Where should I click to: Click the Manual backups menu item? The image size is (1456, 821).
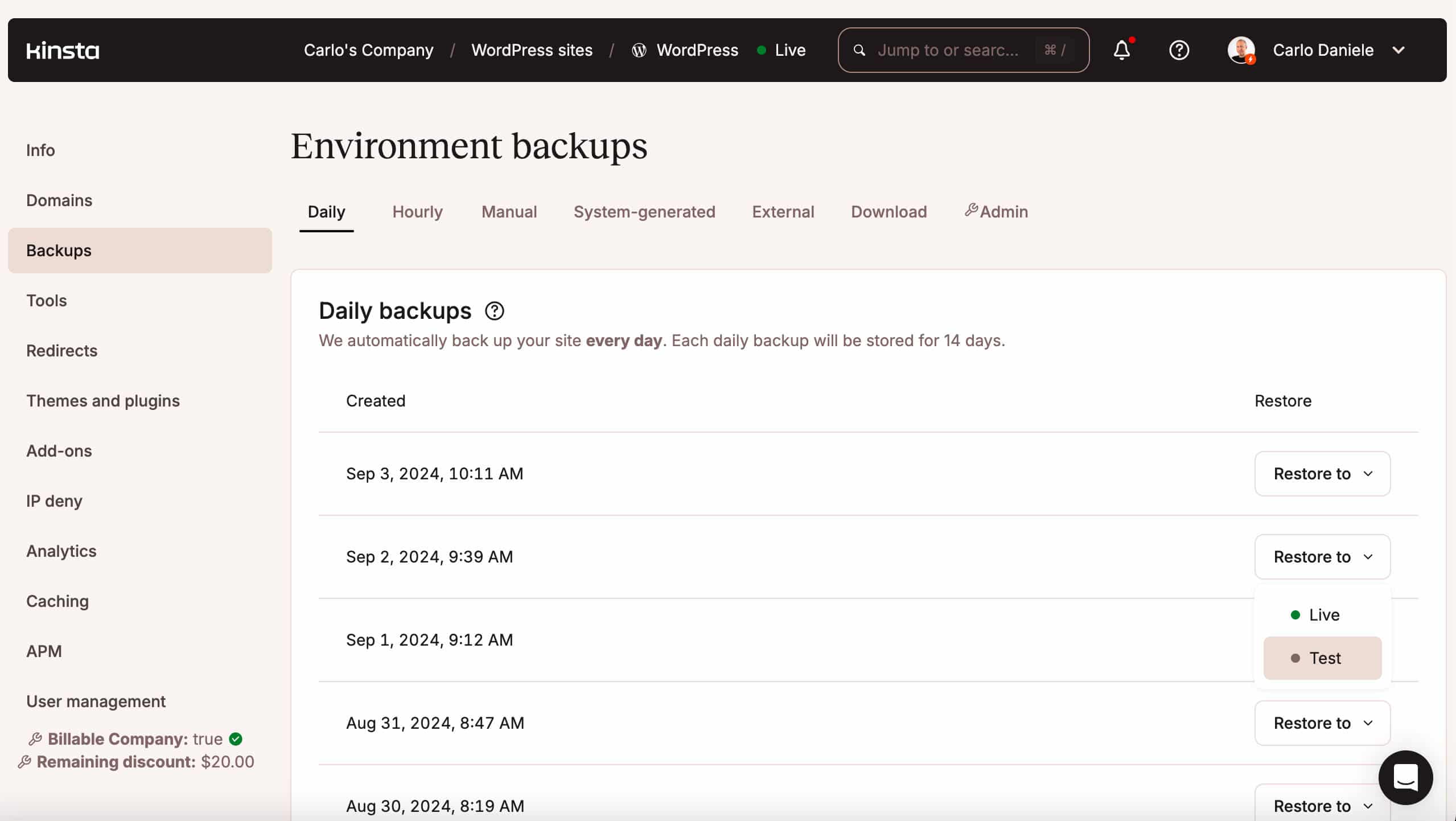point(509,211)
